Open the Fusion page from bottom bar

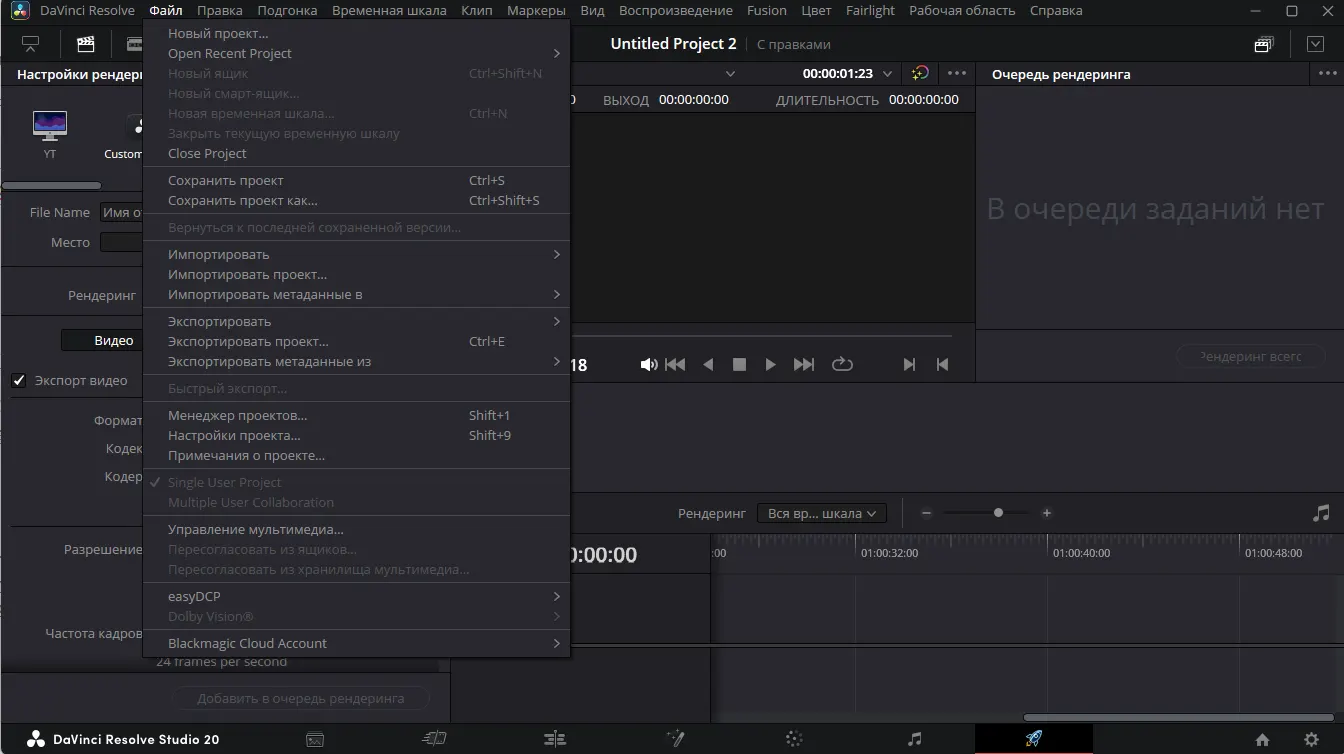675,739
